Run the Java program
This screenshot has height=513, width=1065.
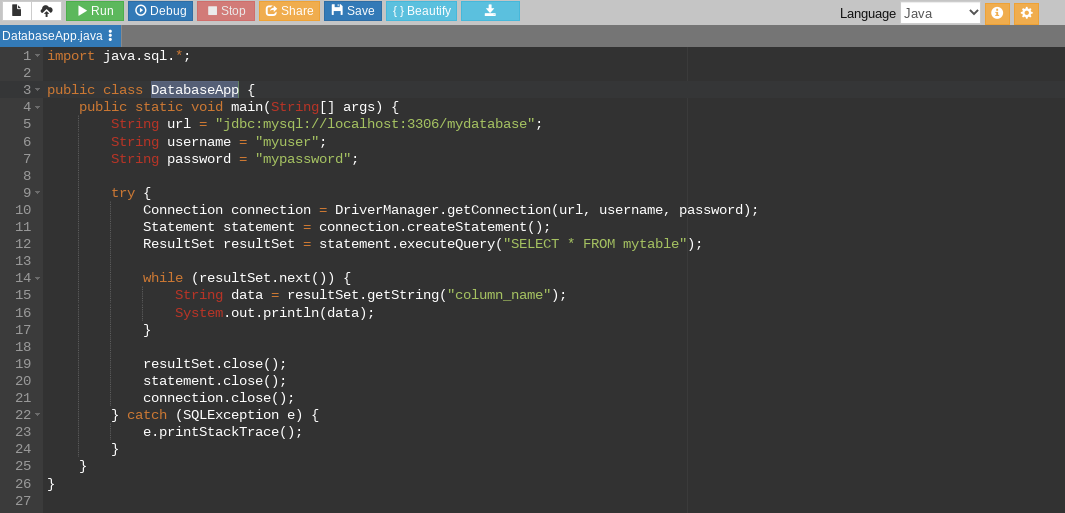pyautogui.click(x=95, y=11)
